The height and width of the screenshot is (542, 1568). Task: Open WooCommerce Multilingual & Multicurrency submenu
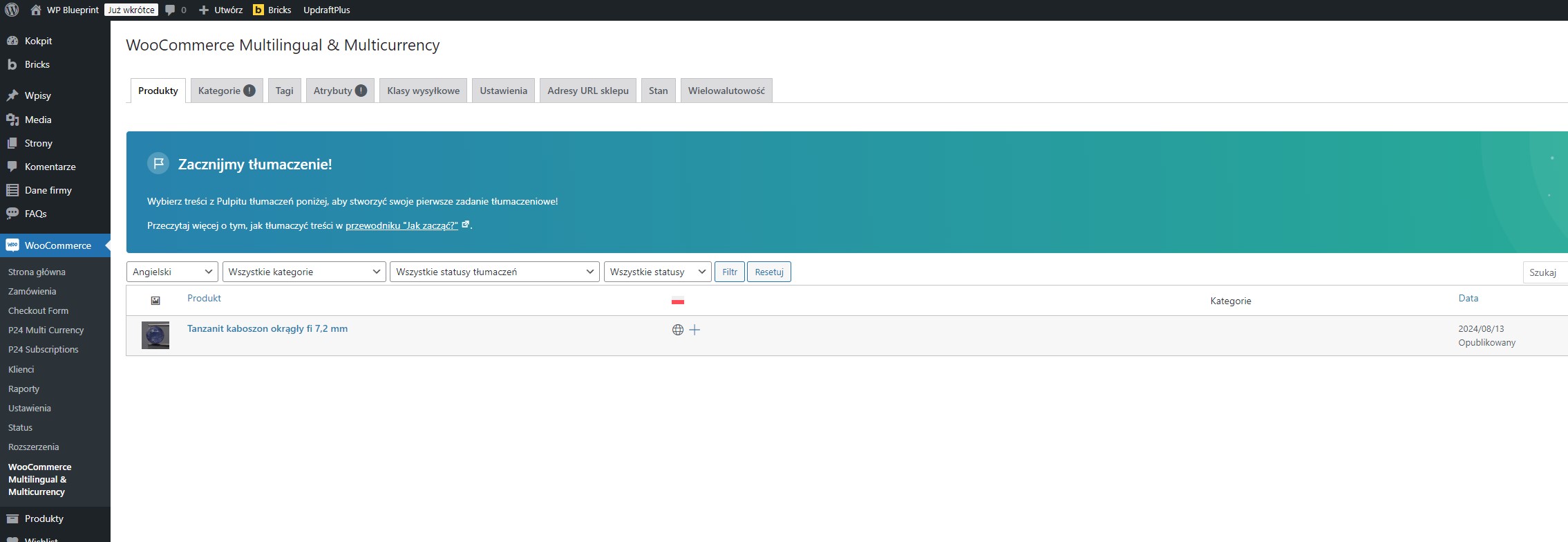39,479
